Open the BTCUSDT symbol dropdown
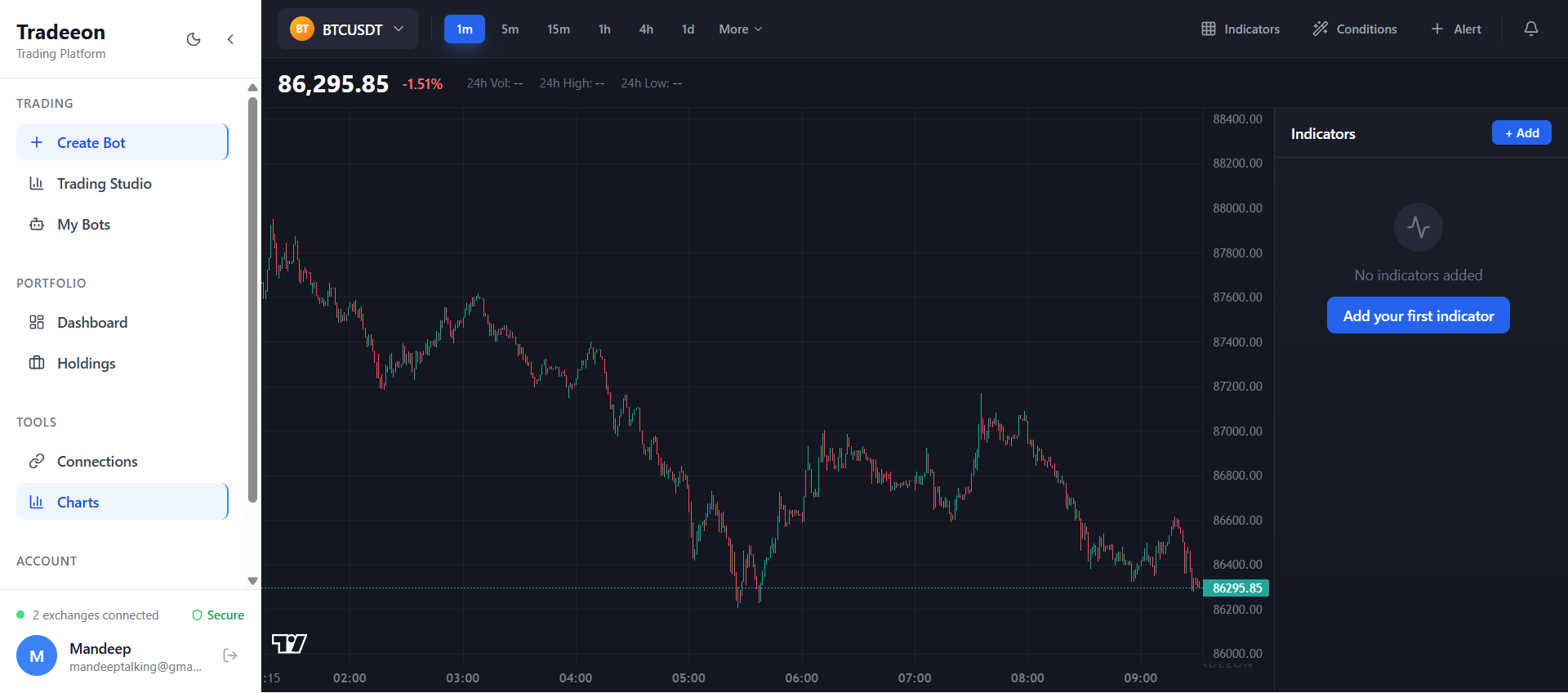This screenshot has width=1568, height=693. coord(348,29)
